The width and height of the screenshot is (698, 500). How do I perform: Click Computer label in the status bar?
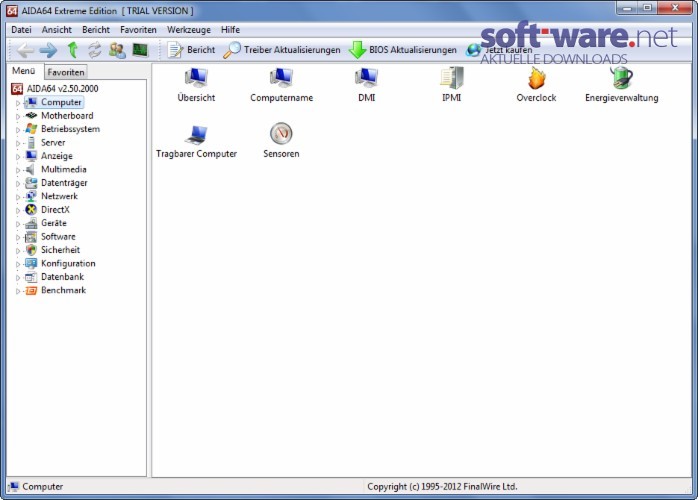pyautogui.click(x=42, y=487)
